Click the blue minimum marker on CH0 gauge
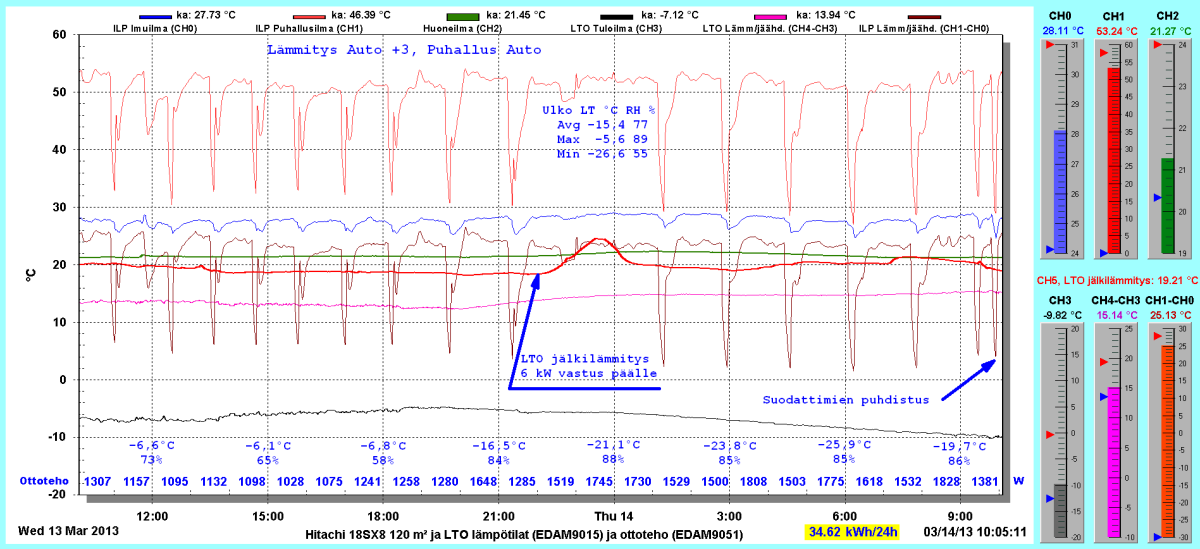Viewport: 1200px width, 549px height. [1050, 249]
